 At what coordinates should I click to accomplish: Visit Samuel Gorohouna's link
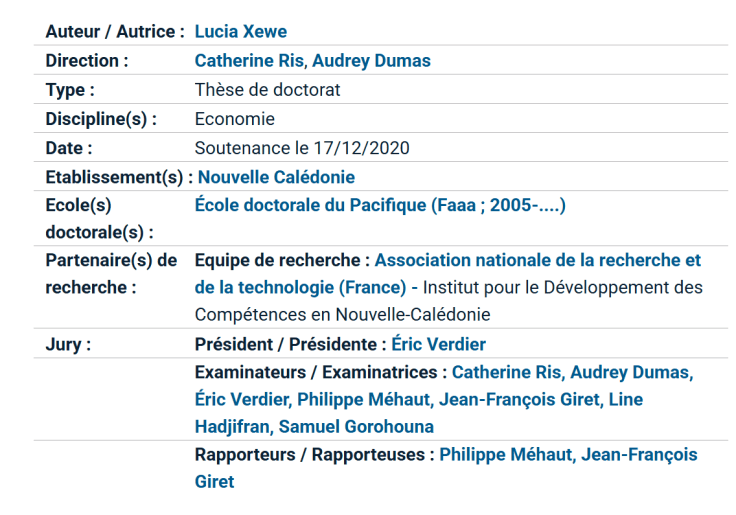point(356,427)
